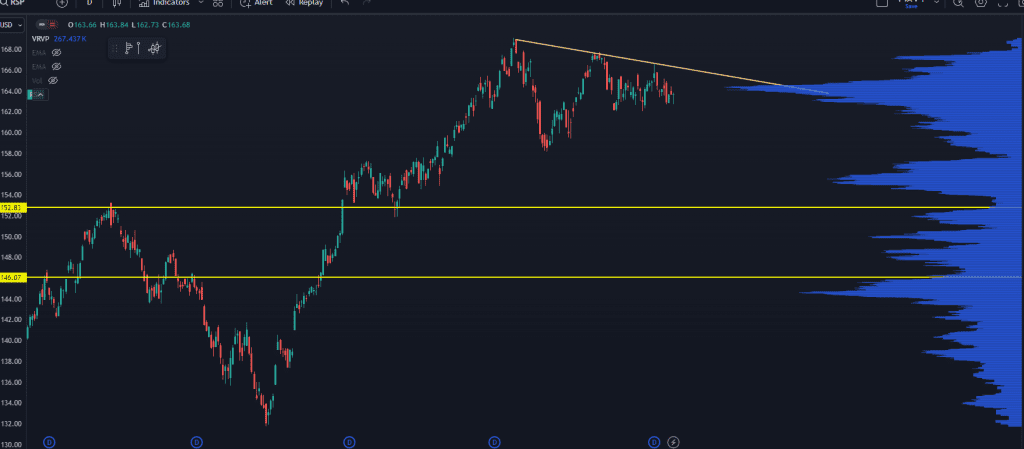Screen dimensions: 1024x449
Task: Click the red lines legend toggle icon
Action: pyautogui.click(x=52, y=25)
